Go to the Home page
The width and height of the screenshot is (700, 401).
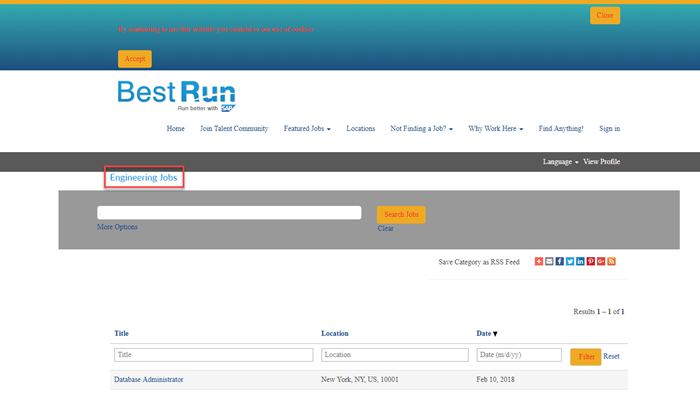pos(175,129)
